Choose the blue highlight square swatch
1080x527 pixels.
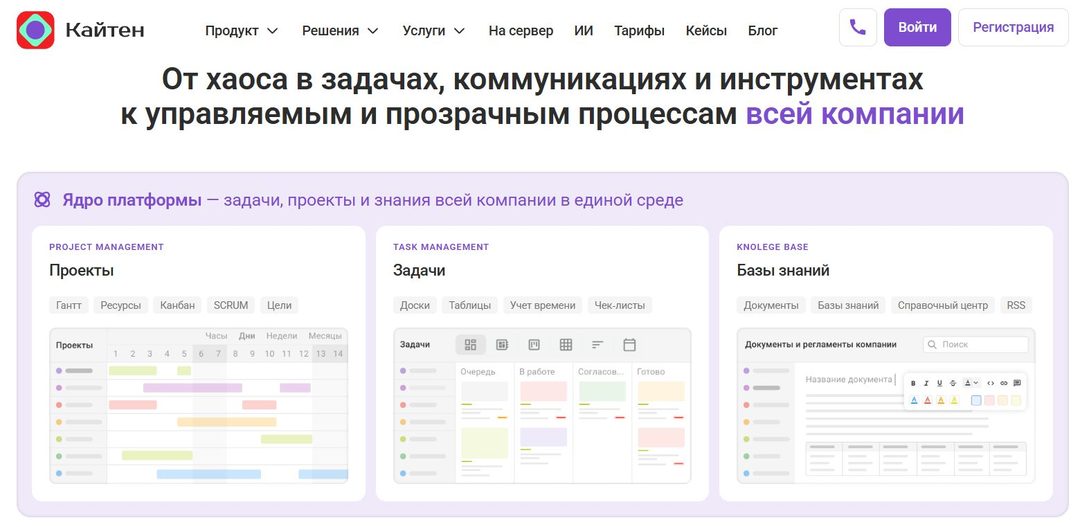pyautogui.click(x=976, y=400)
